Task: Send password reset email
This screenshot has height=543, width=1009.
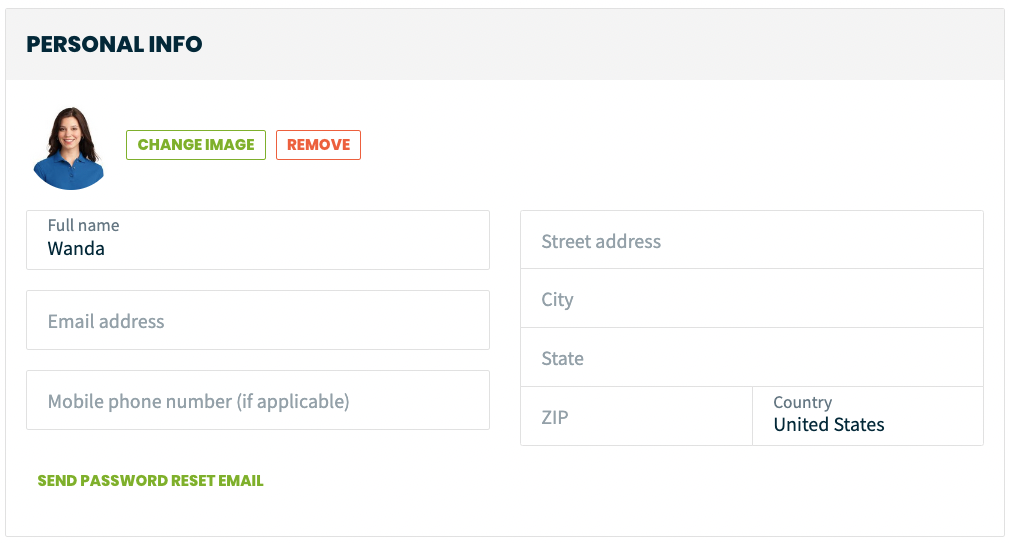Action: 151,481
